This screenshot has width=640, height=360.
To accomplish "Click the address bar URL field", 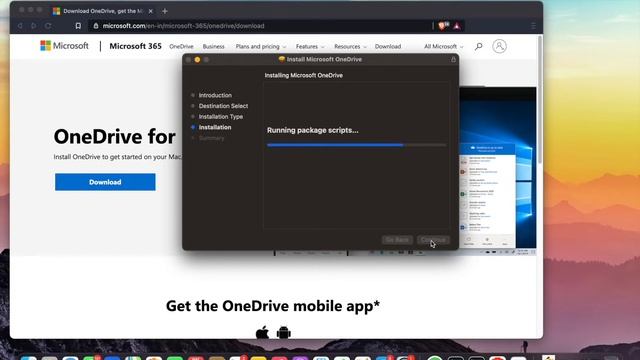I will [x=261, y=26].
